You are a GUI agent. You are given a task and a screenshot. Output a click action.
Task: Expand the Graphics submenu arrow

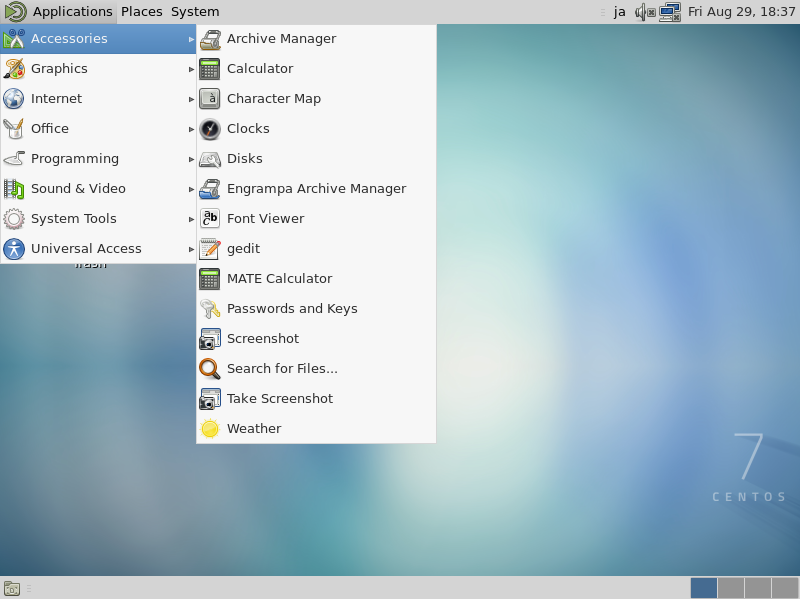point(191,69)
